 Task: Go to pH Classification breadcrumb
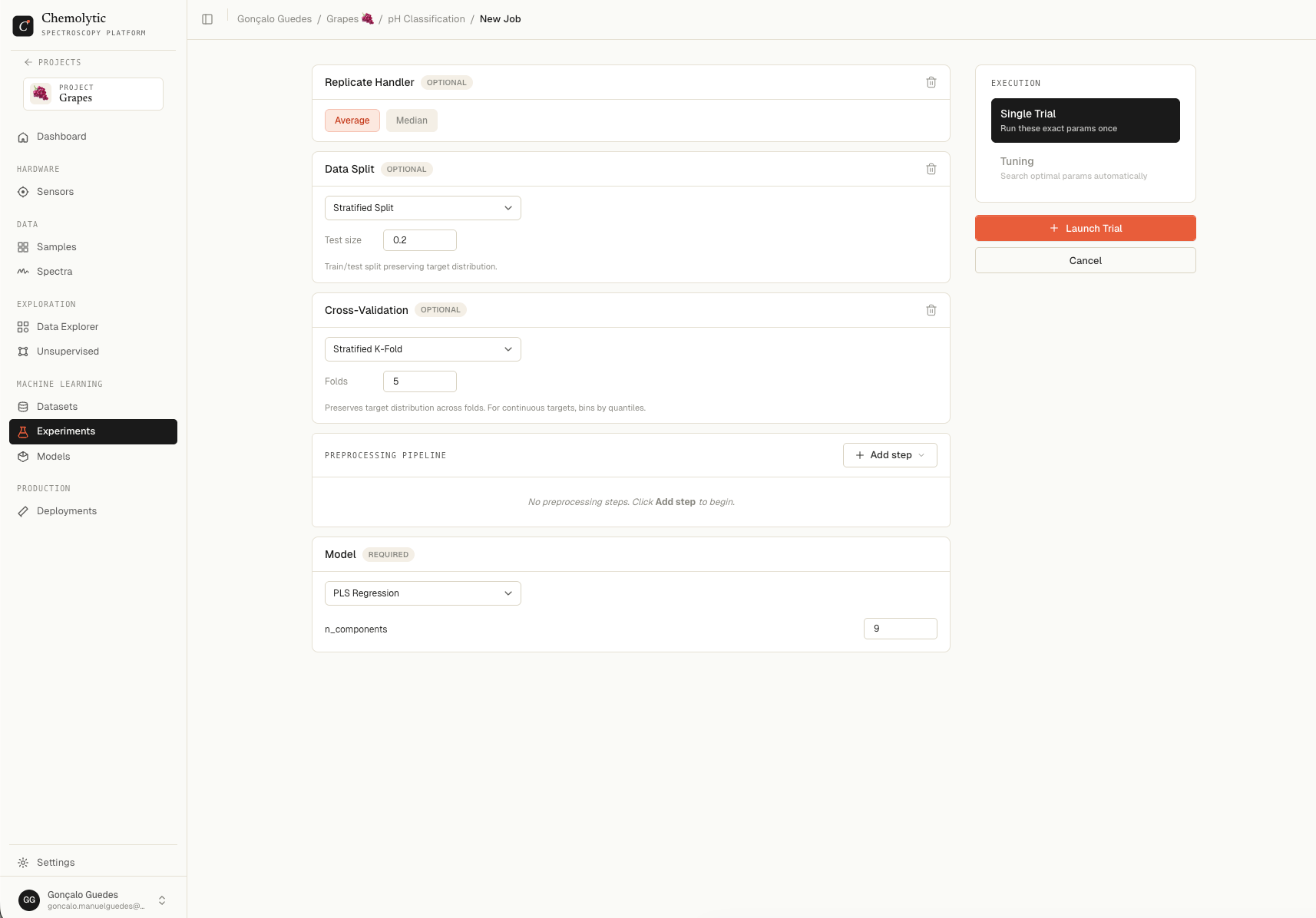426,19
